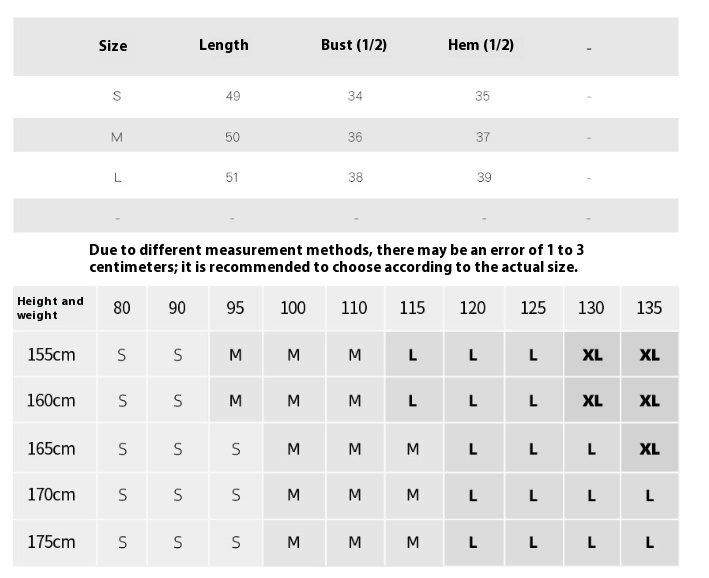This screenshot has width=709, height=578.
Task: Click the 80 weight column header
Action: click(122, 308)
